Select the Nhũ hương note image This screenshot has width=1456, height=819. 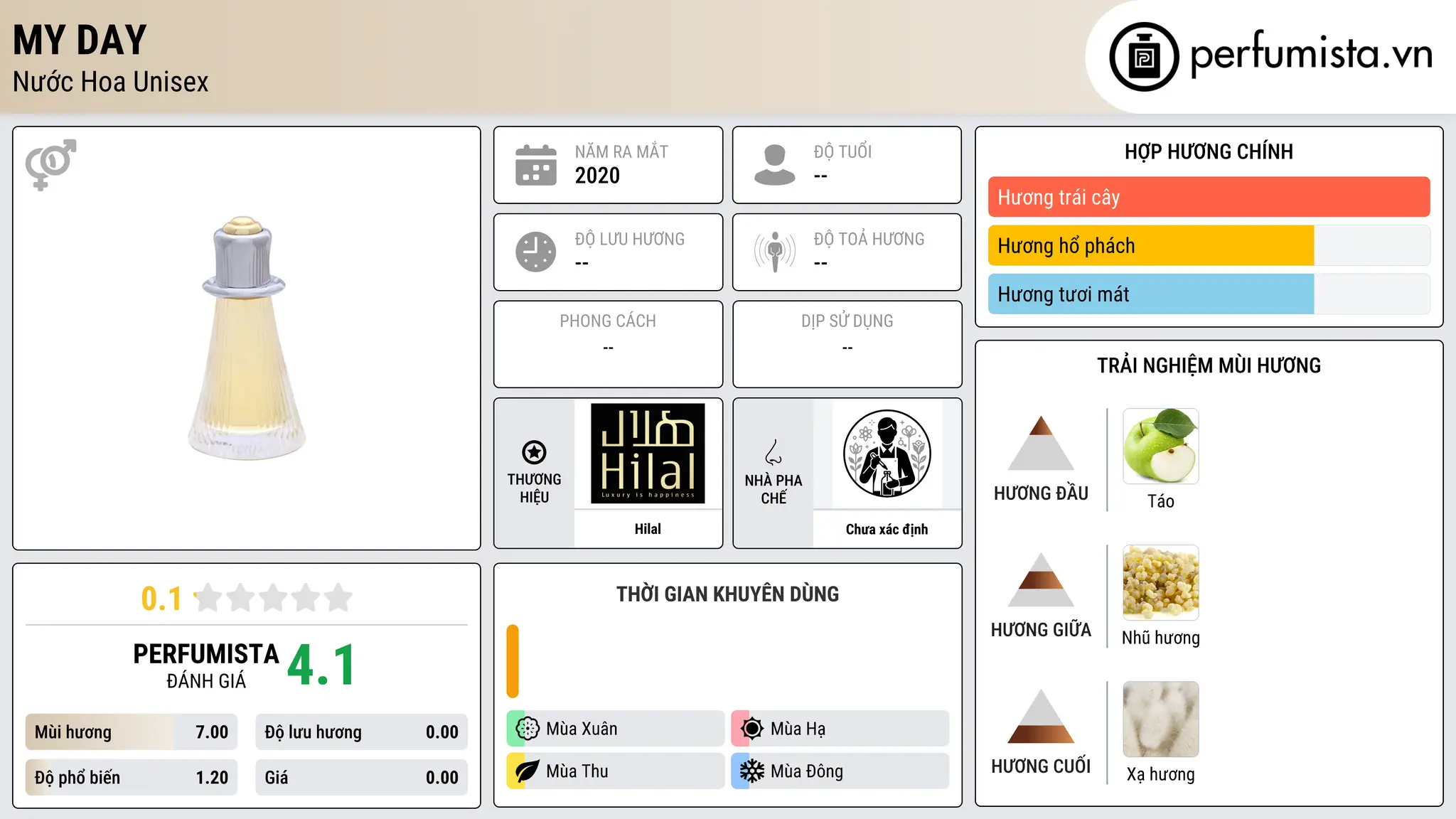1160,583
